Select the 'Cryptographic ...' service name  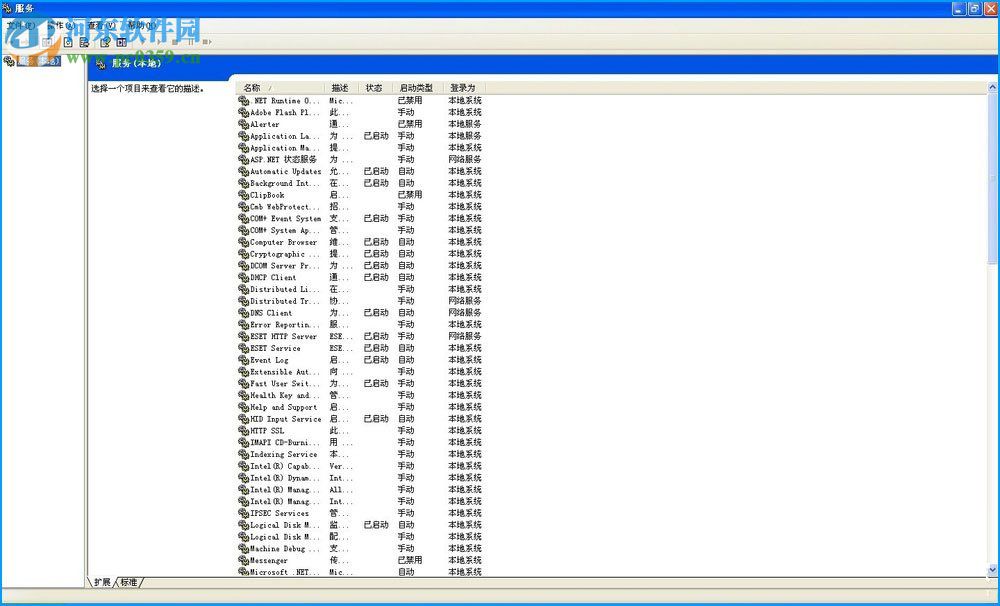click(284, 255)
